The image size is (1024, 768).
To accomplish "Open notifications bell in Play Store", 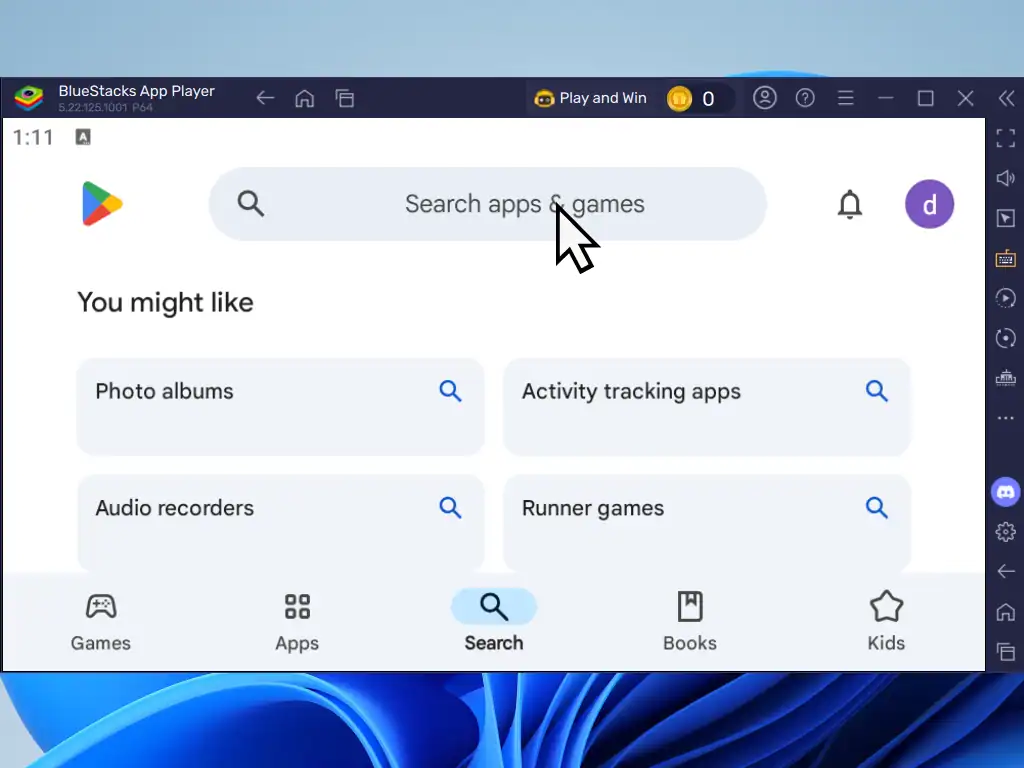I will click(x=849, y=205).
